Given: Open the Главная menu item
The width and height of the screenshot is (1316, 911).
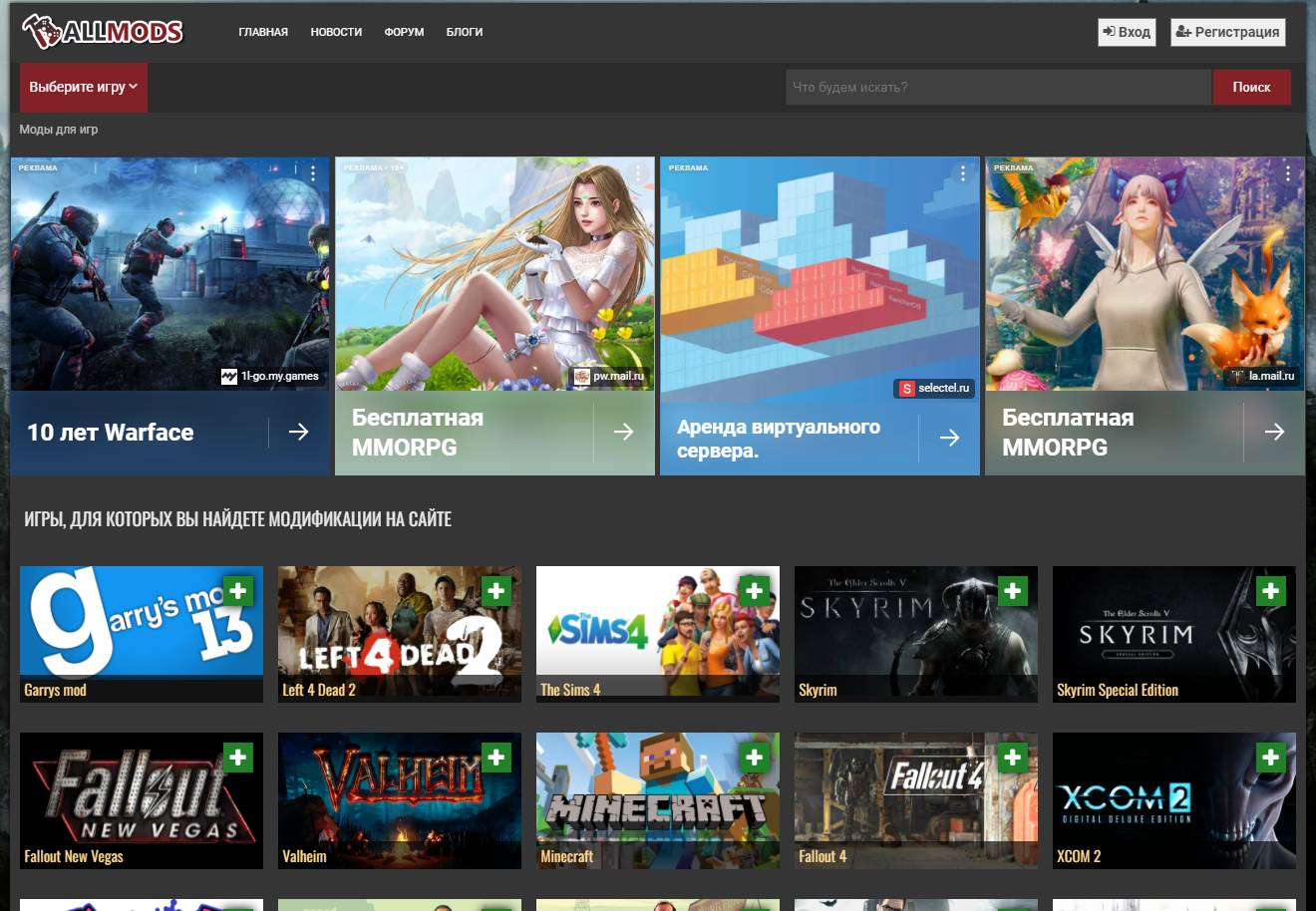Looking at the screenshot, I should coord(263,32).
